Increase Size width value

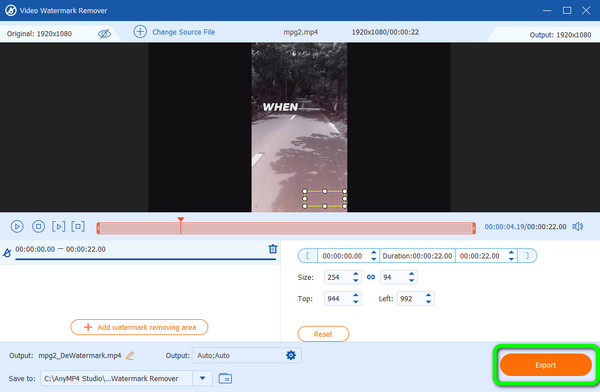pyautogui.click(x=356, y=274)
